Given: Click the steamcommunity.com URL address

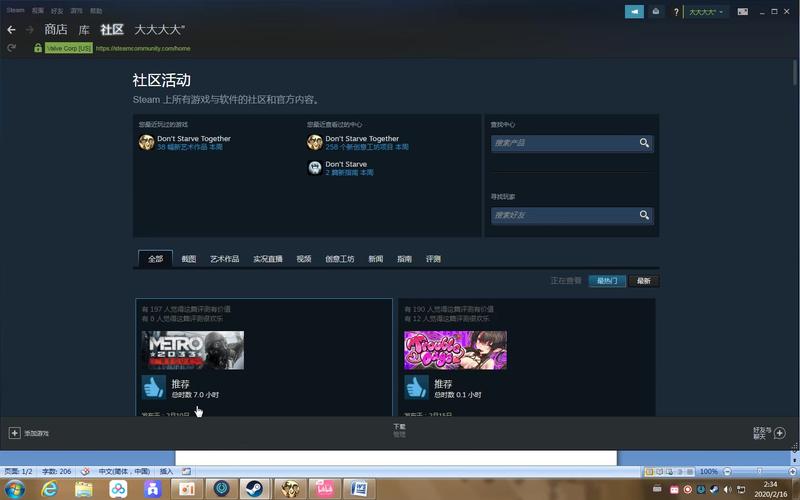Looking at the screenshot, I should tap(143, 48).
